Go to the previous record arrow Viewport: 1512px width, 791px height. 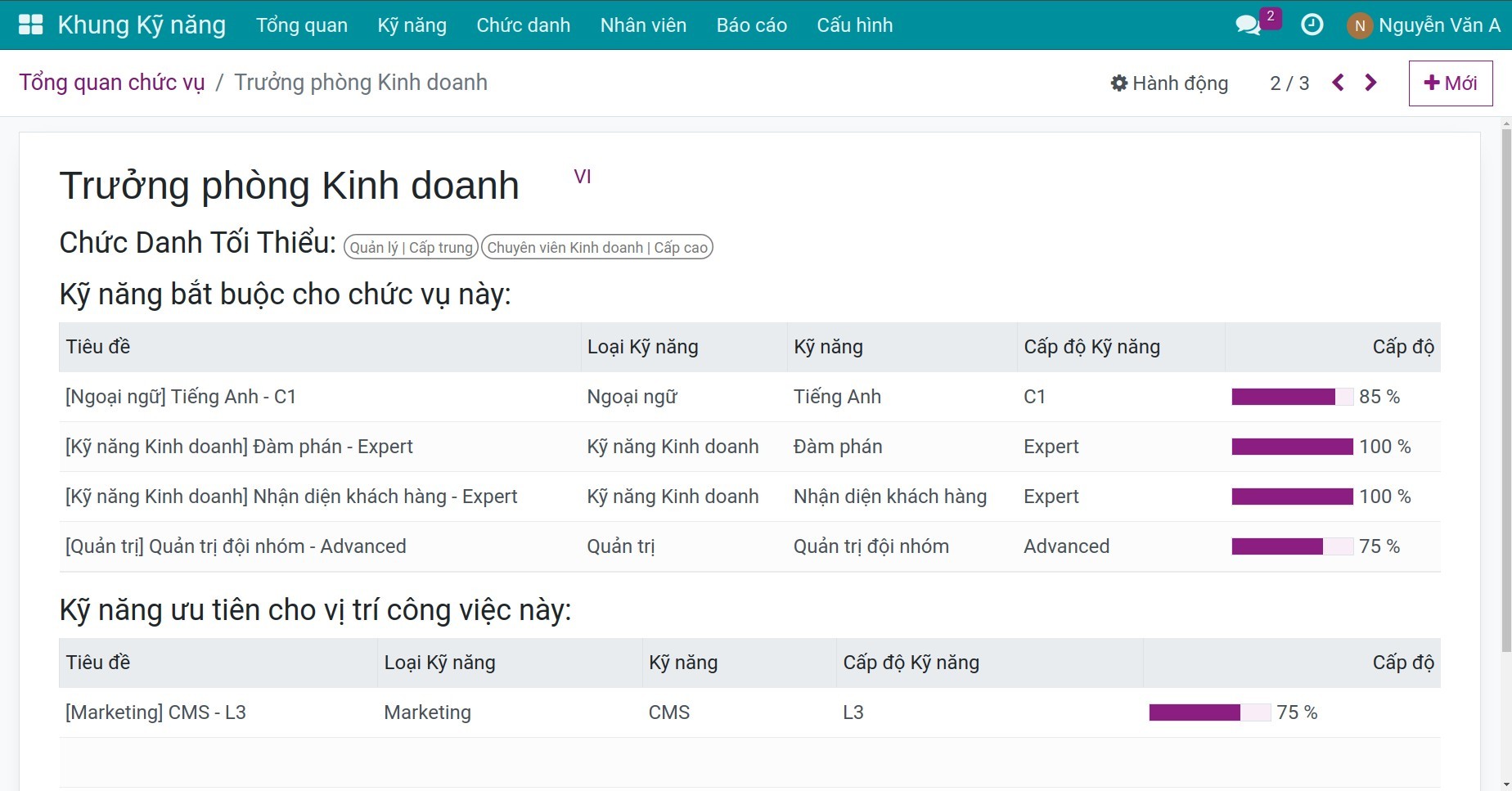pos(1338,83)
